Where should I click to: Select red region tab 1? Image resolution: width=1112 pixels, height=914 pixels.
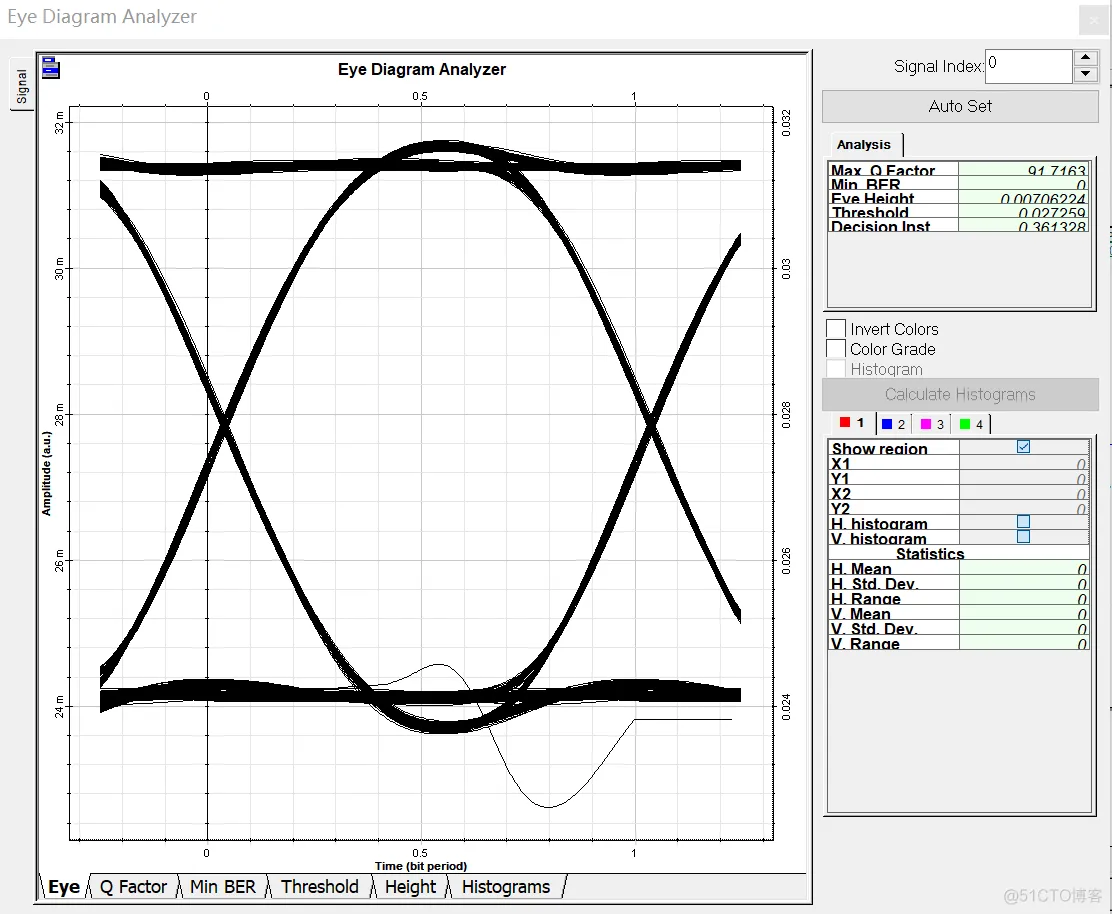(x=852, y=423)
